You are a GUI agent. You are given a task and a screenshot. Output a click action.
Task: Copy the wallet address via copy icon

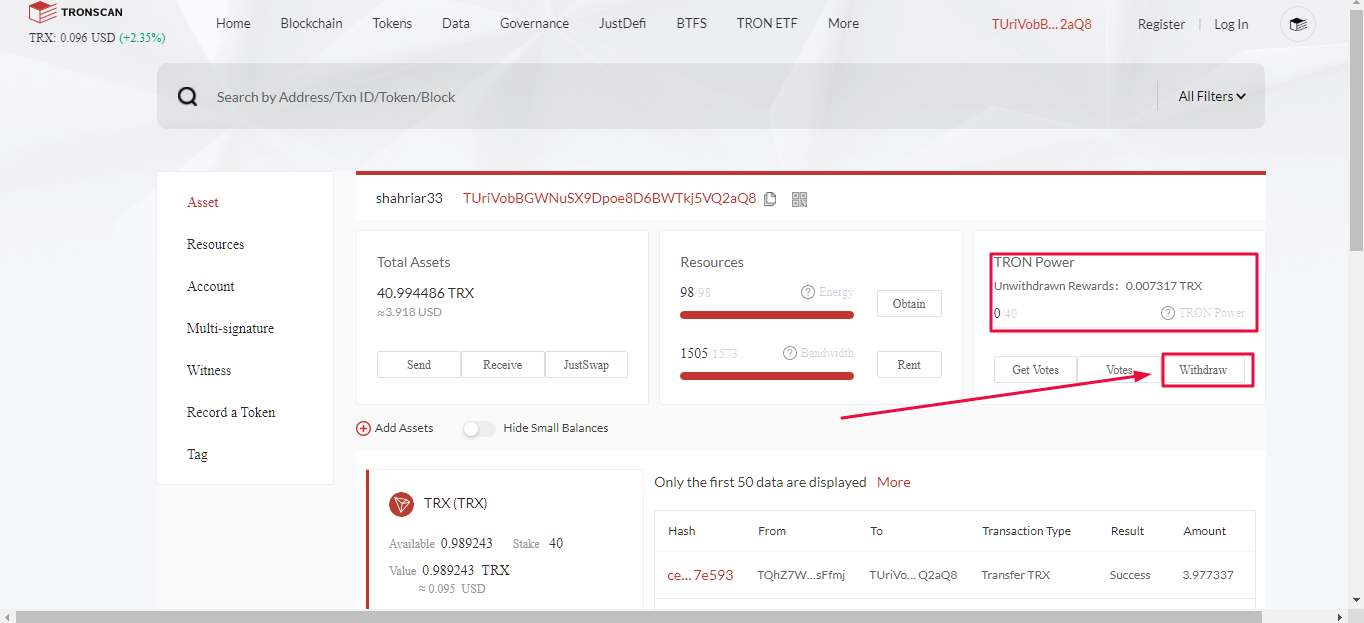pos(770,199)
